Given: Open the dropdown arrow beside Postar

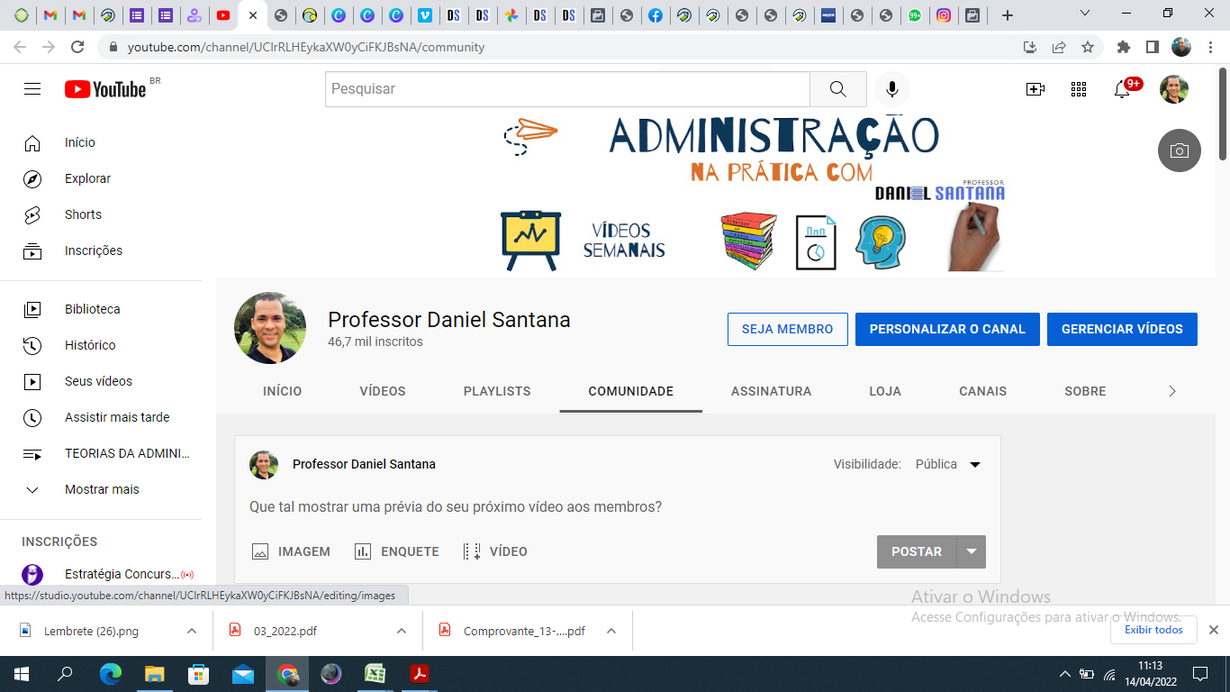Looking at the screenshot, I should [x=971, y=552].
